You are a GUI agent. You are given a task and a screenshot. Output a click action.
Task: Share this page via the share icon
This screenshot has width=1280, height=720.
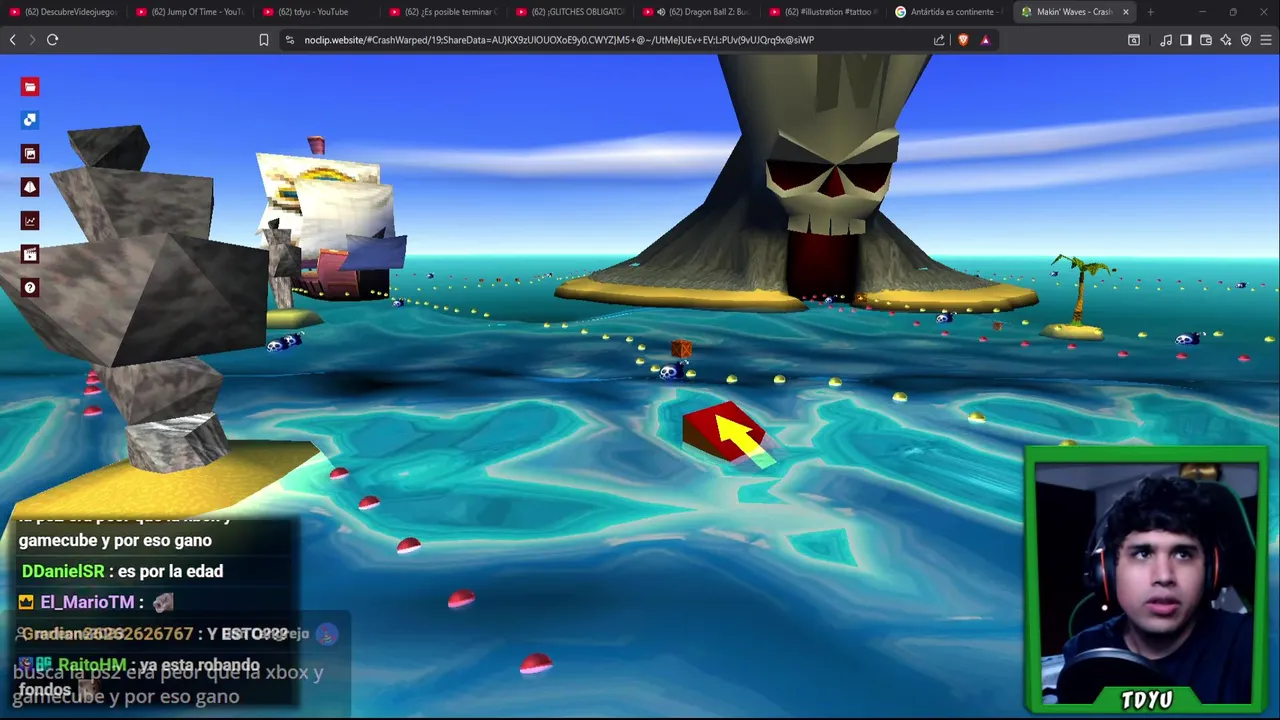pyautogui.click(x=939, y=40)
